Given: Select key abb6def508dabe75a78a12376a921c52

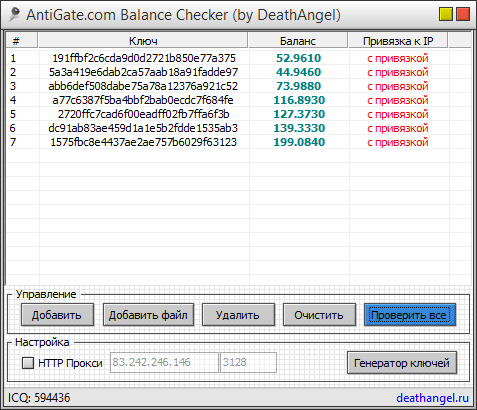Looking at the screenshot, I should click(x=143, y=86).
